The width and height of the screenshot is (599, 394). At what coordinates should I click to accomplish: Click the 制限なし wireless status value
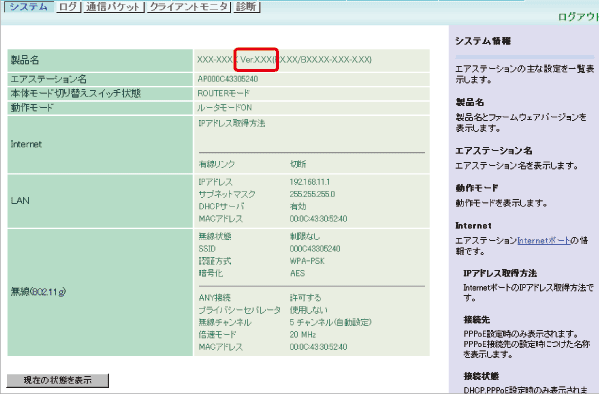pos(305,237)
